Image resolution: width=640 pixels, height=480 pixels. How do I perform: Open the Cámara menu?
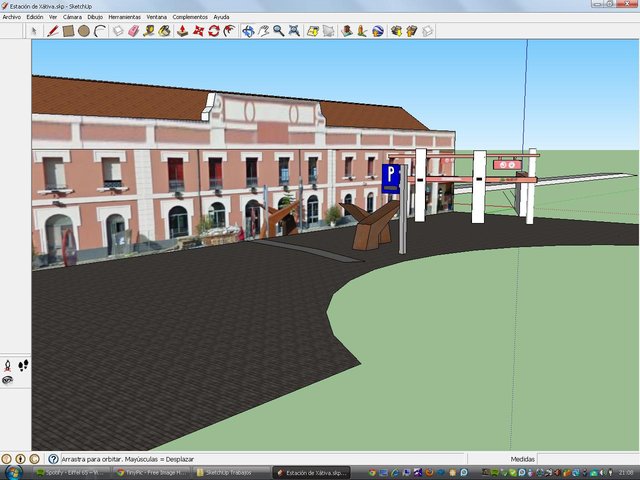72,17
